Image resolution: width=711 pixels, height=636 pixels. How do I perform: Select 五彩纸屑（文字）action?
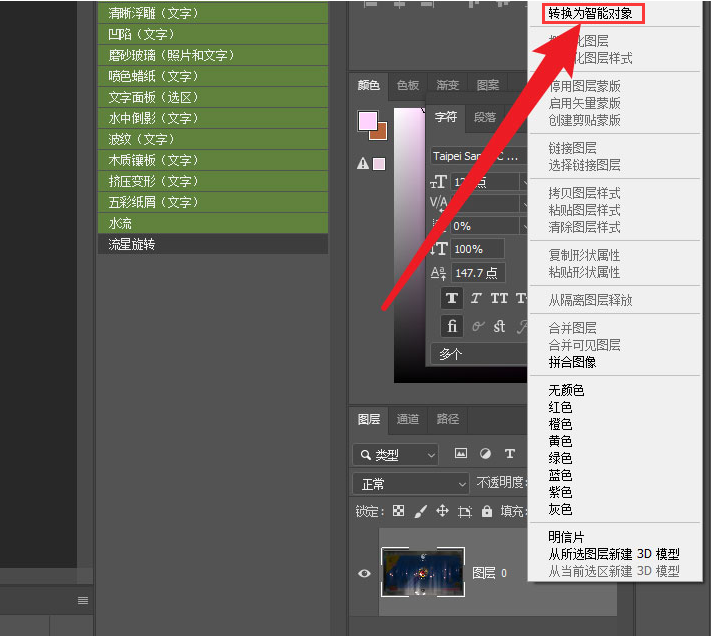click(213, 202)
